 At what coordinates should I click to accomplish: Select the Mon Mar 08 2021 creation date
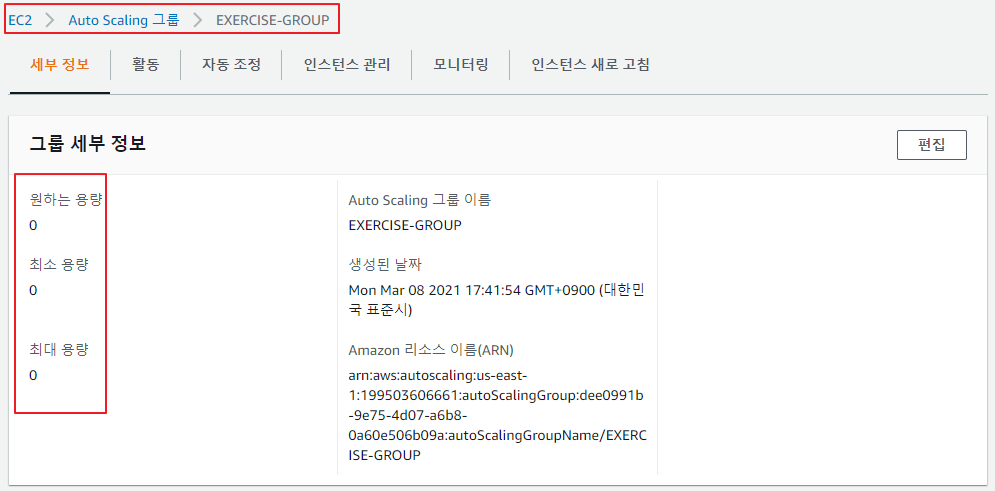497,300
